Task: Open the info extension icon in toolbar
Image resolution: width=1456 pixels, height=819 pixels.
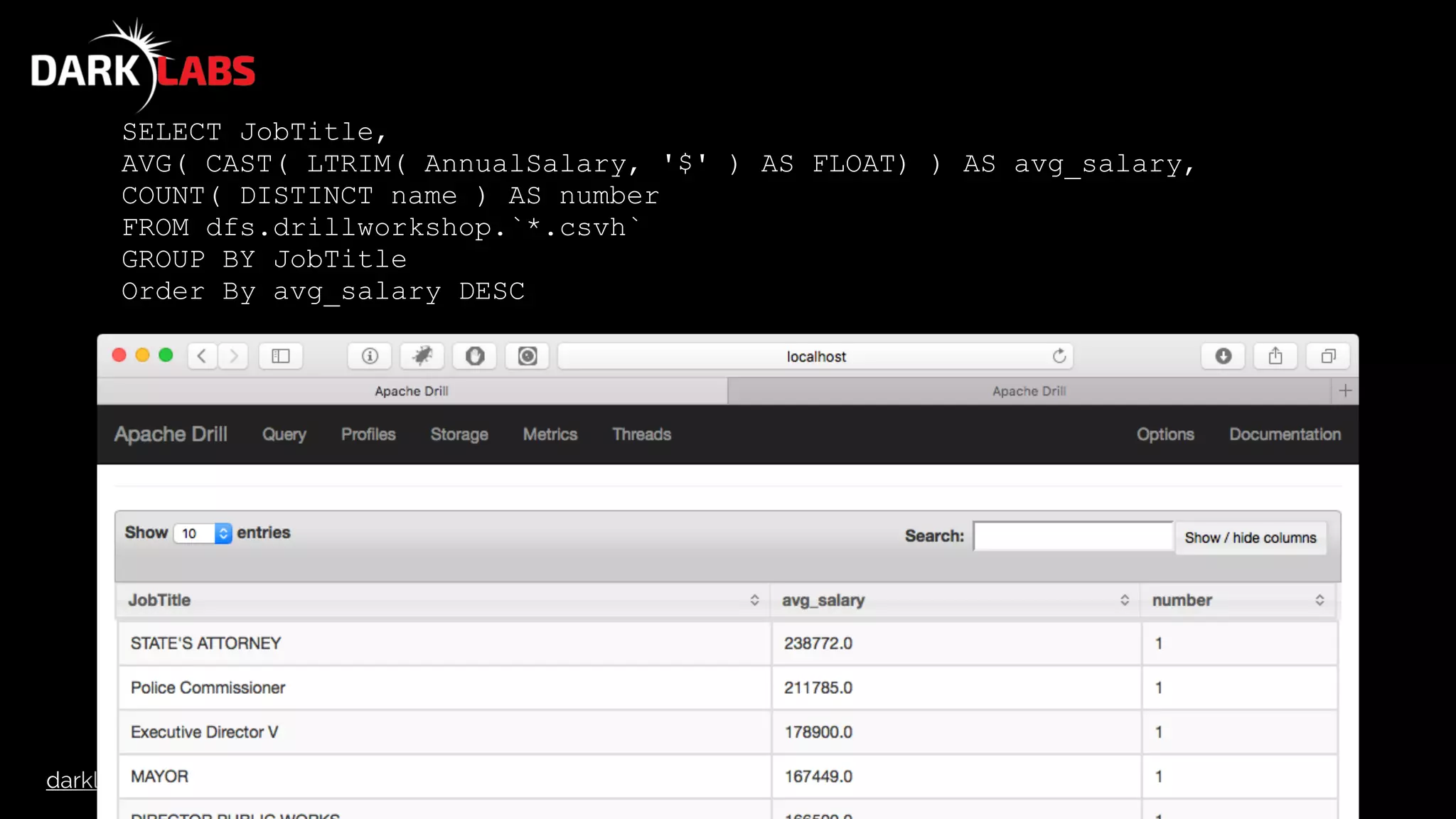Action: pyautogui.click(x=370, y=356)
